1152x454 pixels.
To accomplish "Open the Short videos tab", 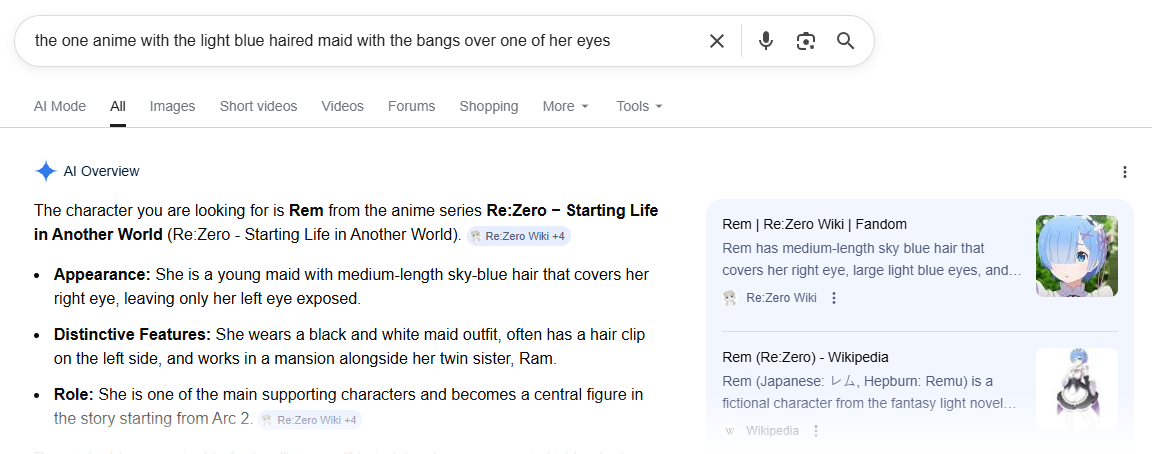I will pyautogui.click(x=259, y=107).
